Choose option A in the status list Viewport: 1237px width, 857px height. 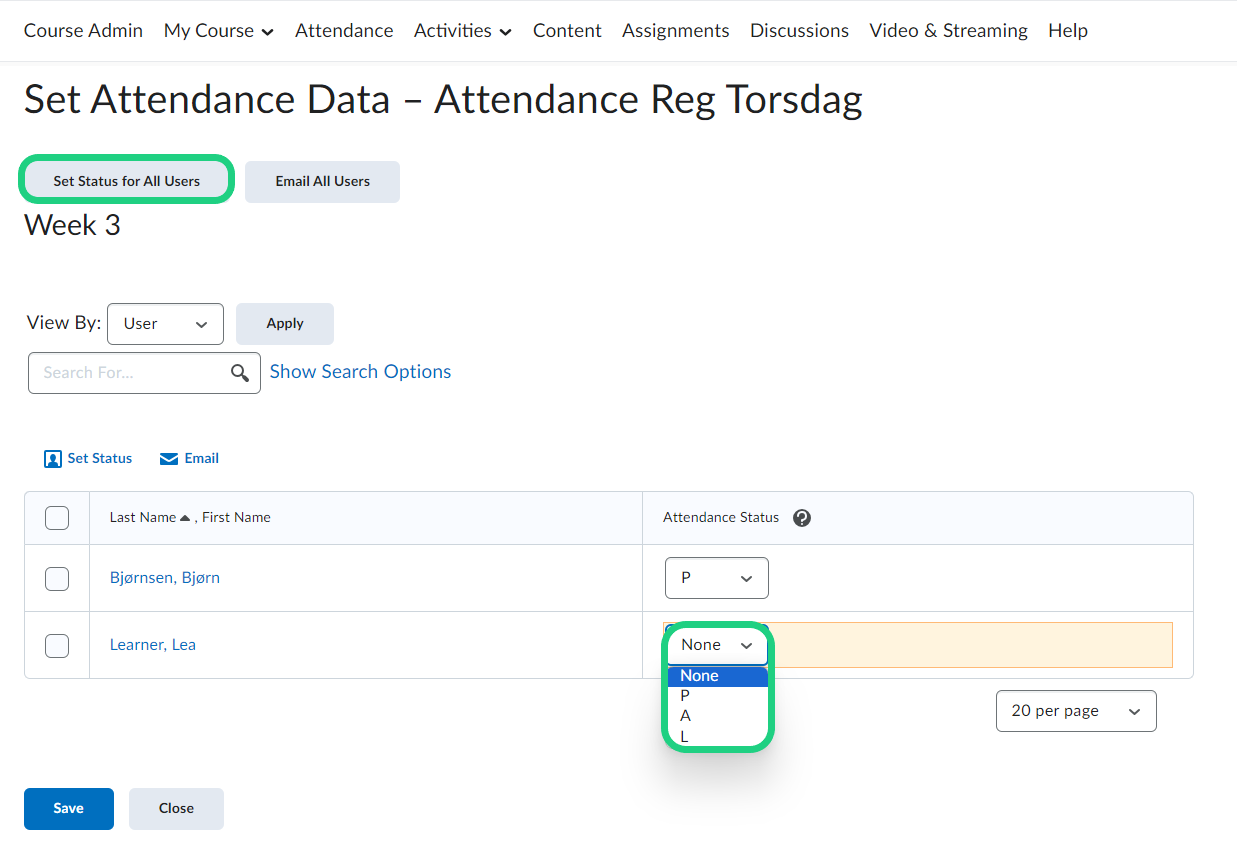(x=686, y=716)
